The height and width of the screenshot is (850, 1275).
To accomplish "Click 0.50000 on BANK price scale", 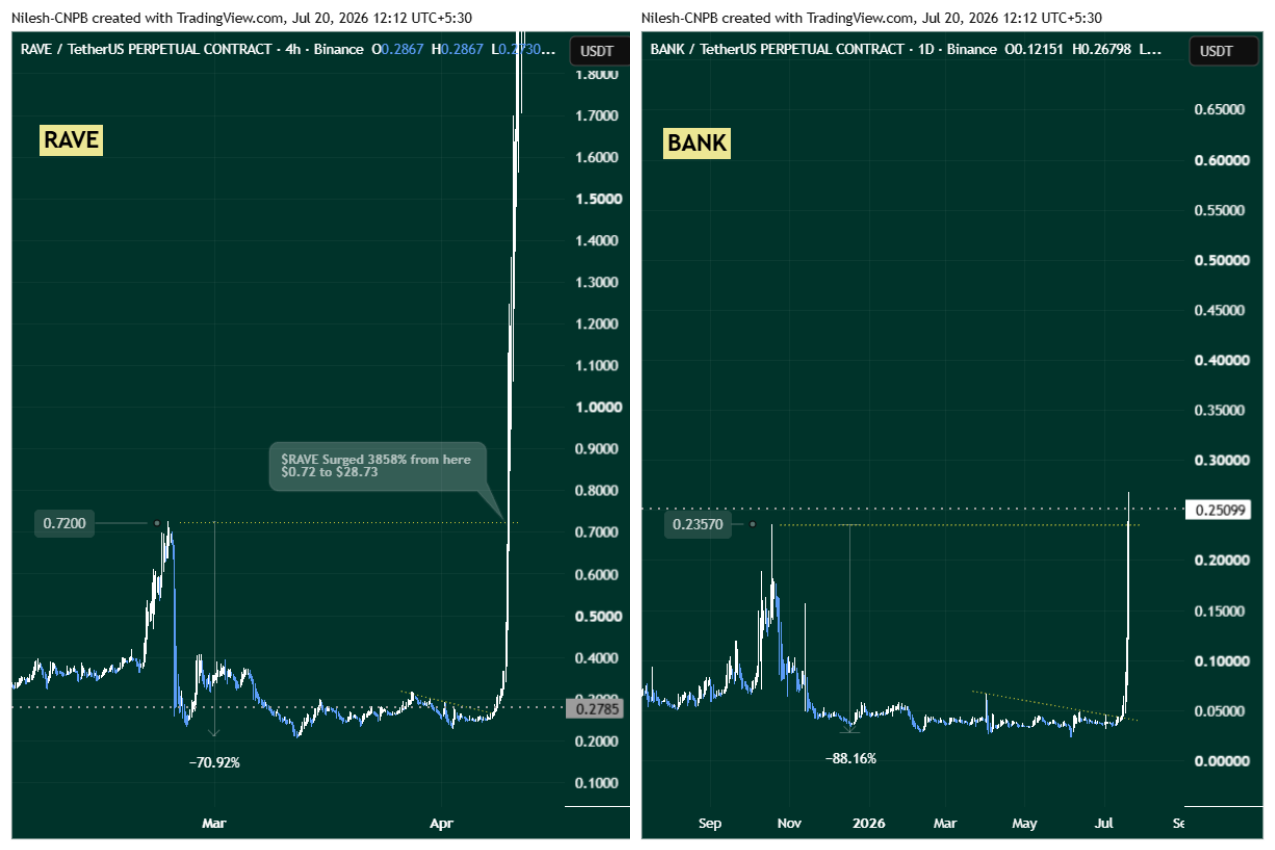I will [1220, 260].
